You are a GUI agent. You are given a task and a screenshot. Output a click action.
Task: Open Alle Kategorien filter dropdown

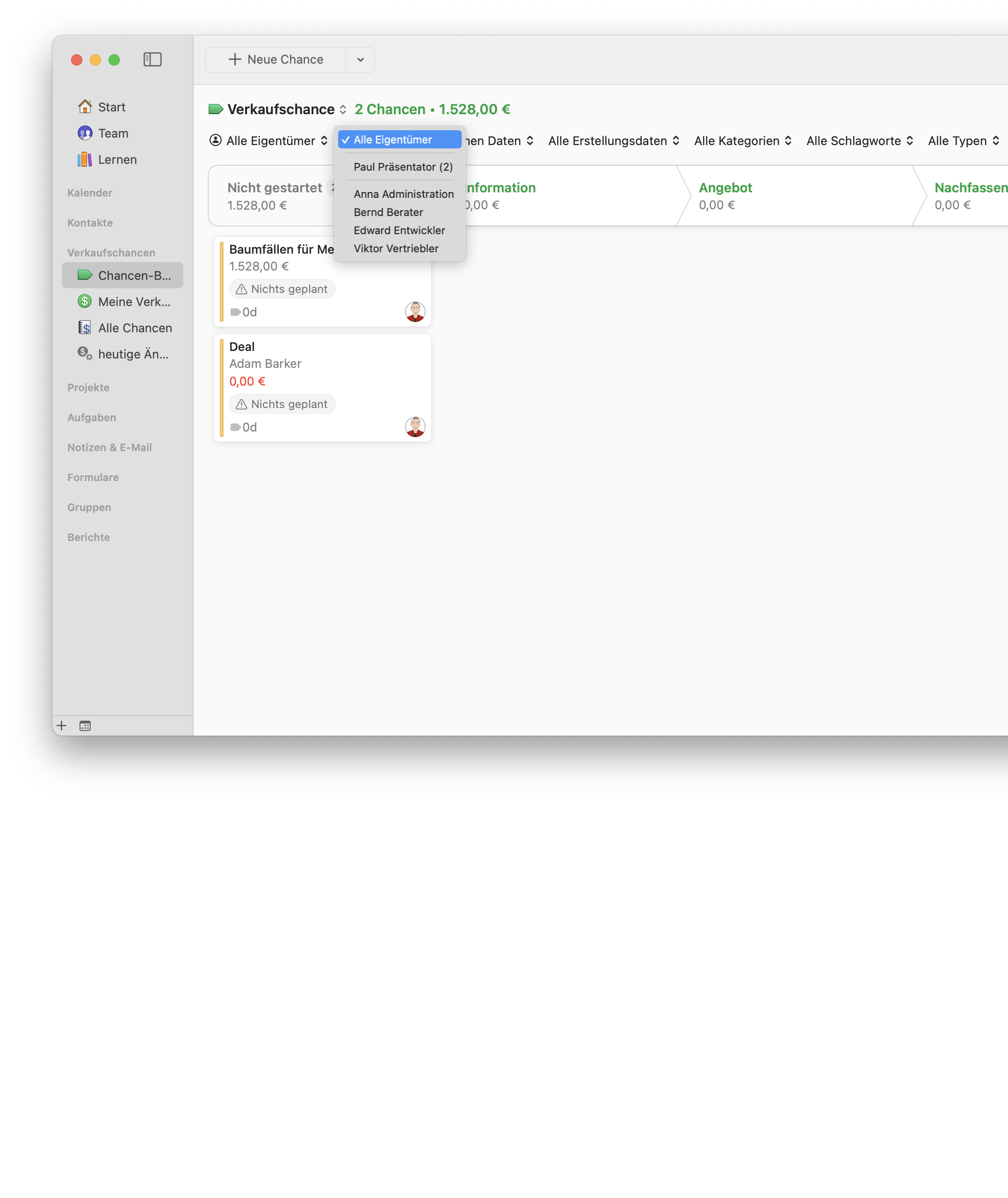[x=742, y=140]
